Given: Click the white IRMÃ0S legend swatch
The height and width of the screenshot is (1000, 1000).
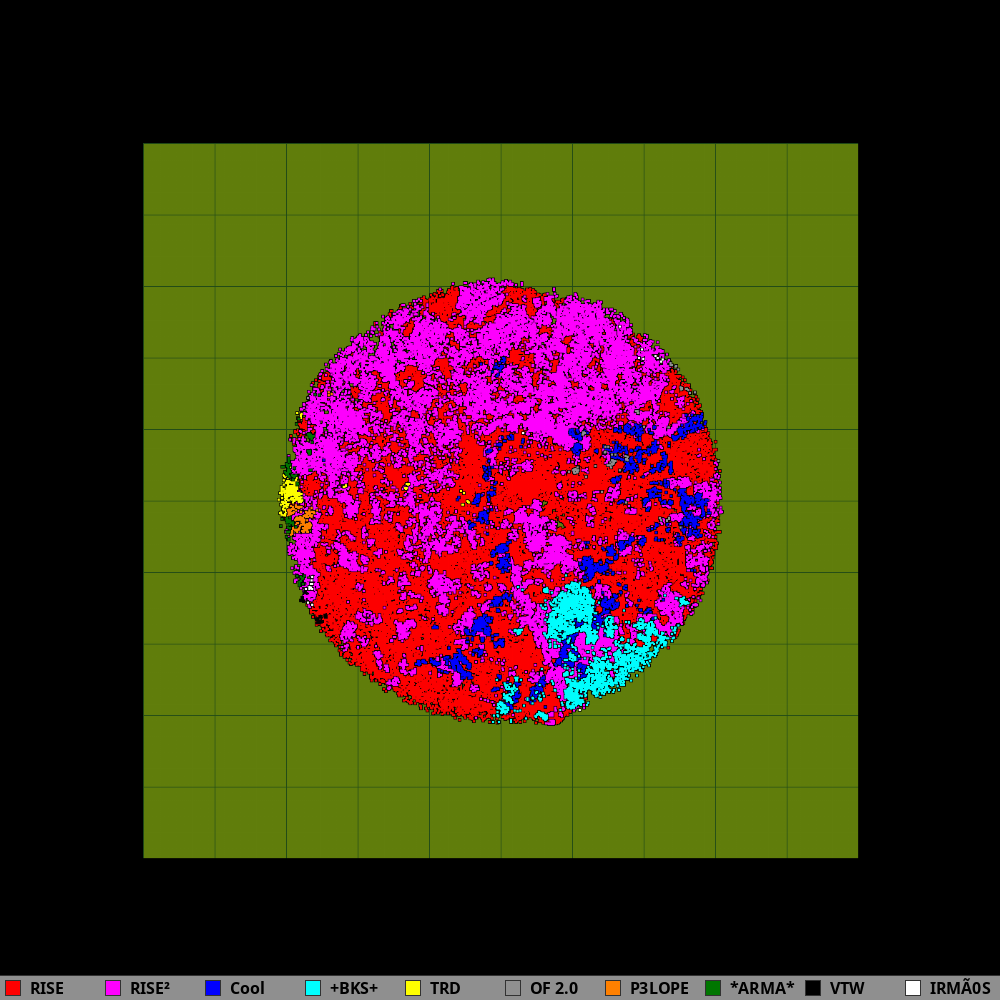Looking at the screenshot, I should pos(913,988).
